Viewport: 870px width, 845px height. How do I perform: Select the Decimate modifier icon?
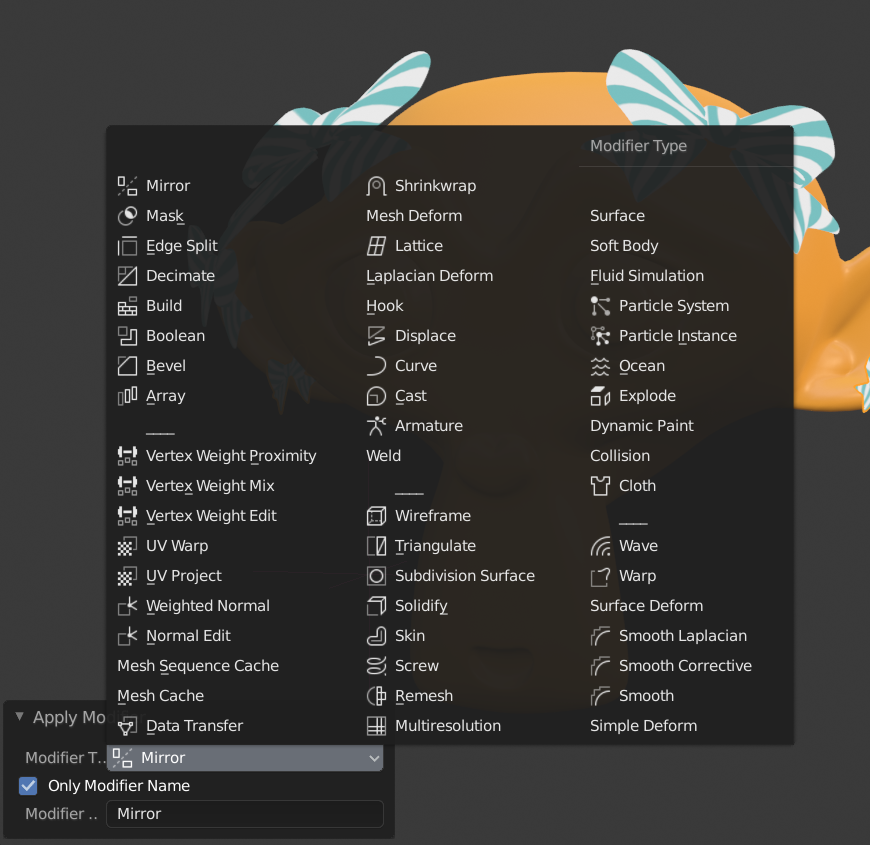127,276
